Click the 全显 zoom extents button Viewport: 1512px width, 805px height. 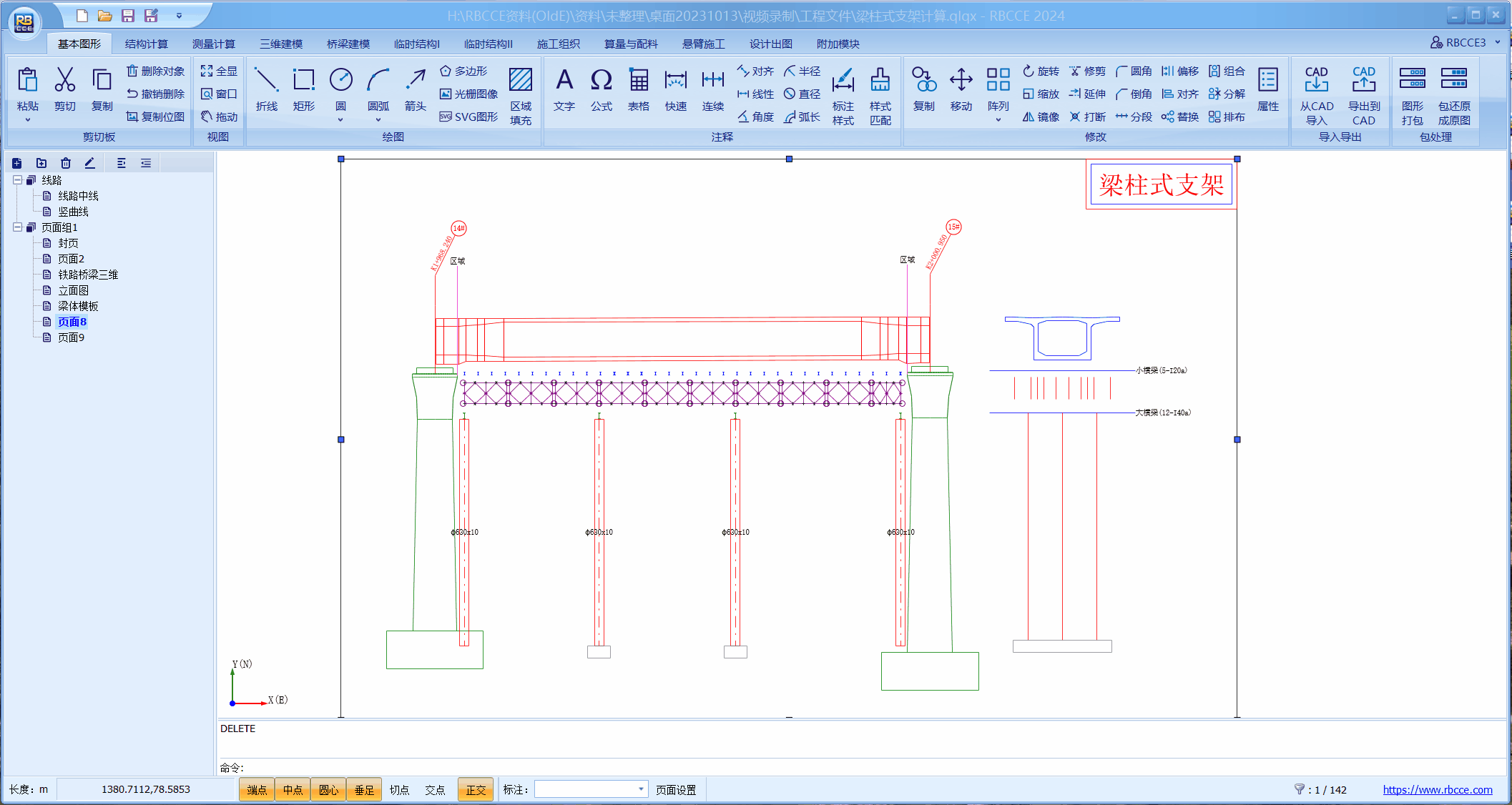[219, 71]
